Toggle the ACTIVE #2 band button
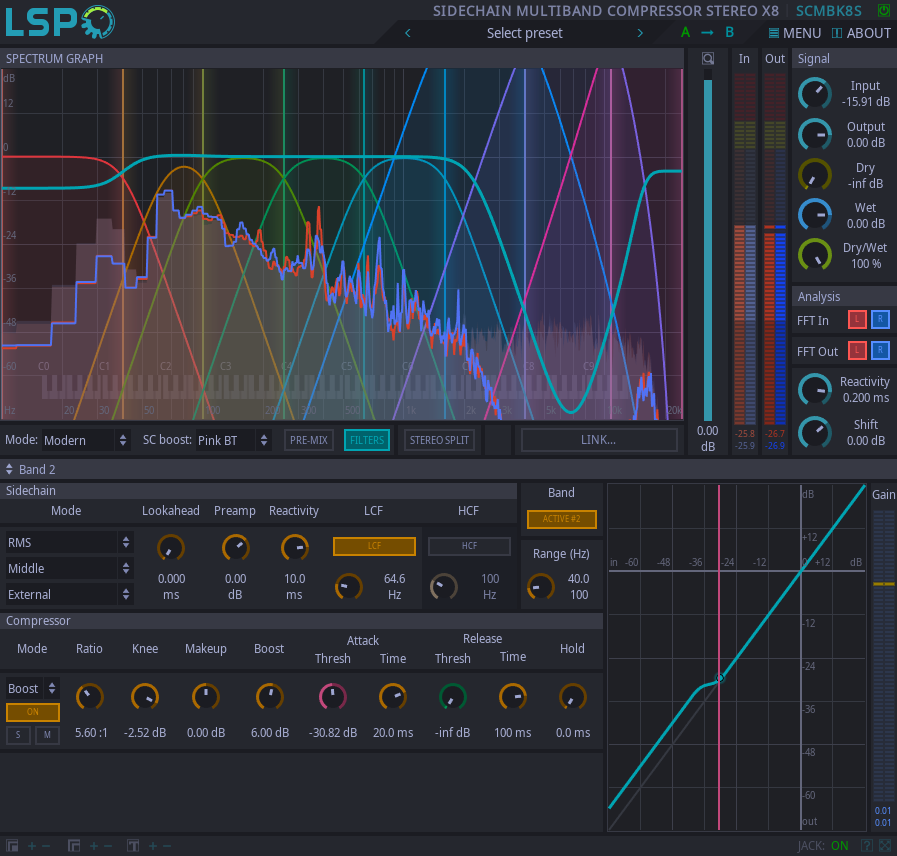 pos(561,519)
